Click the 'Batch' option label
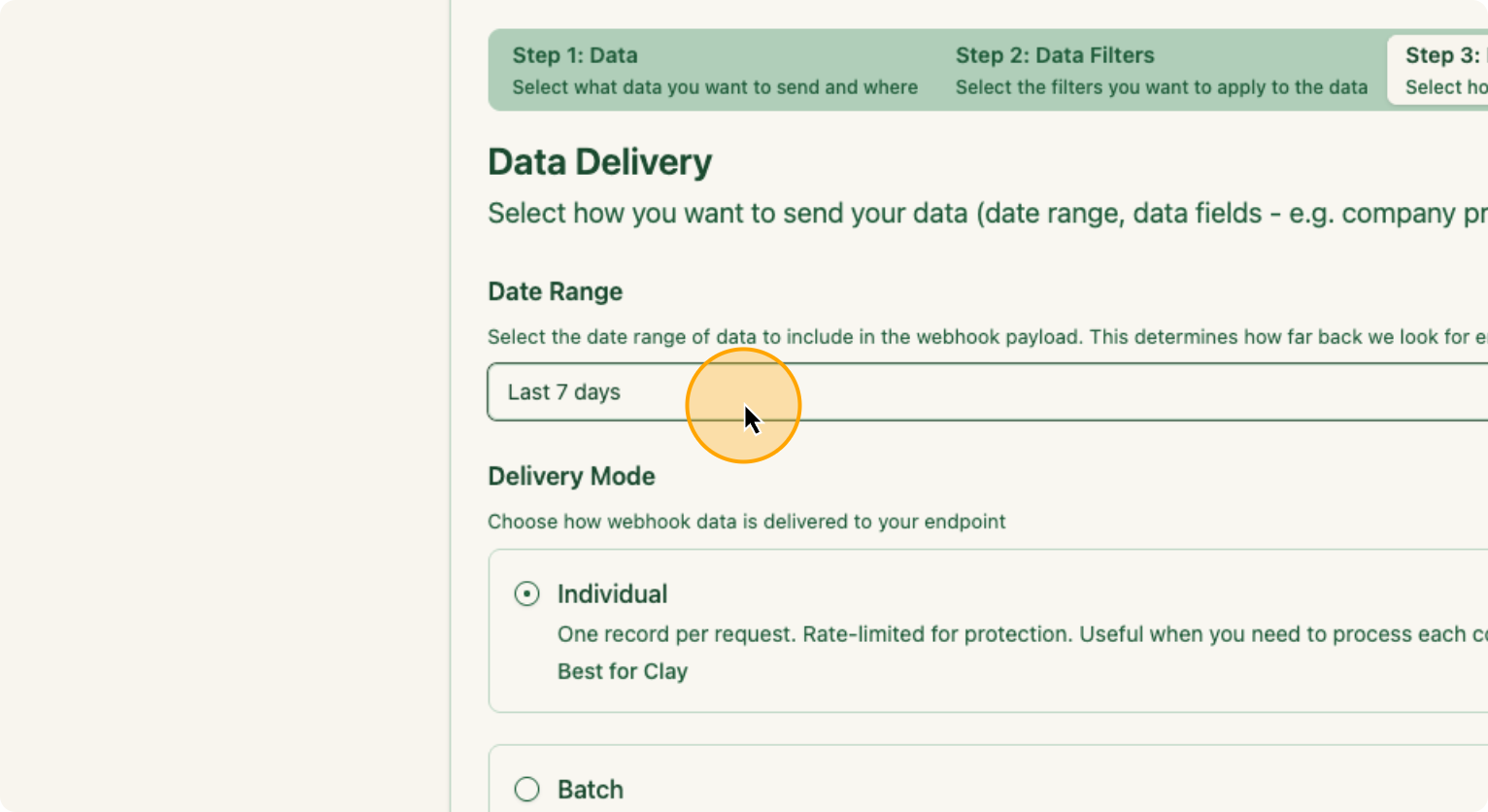 (591, 789)
